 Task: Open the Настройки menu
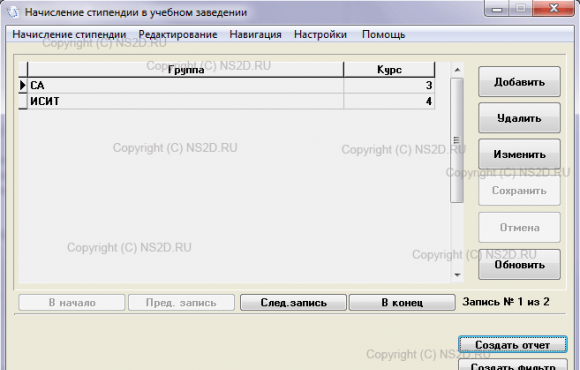coord(320,34)
